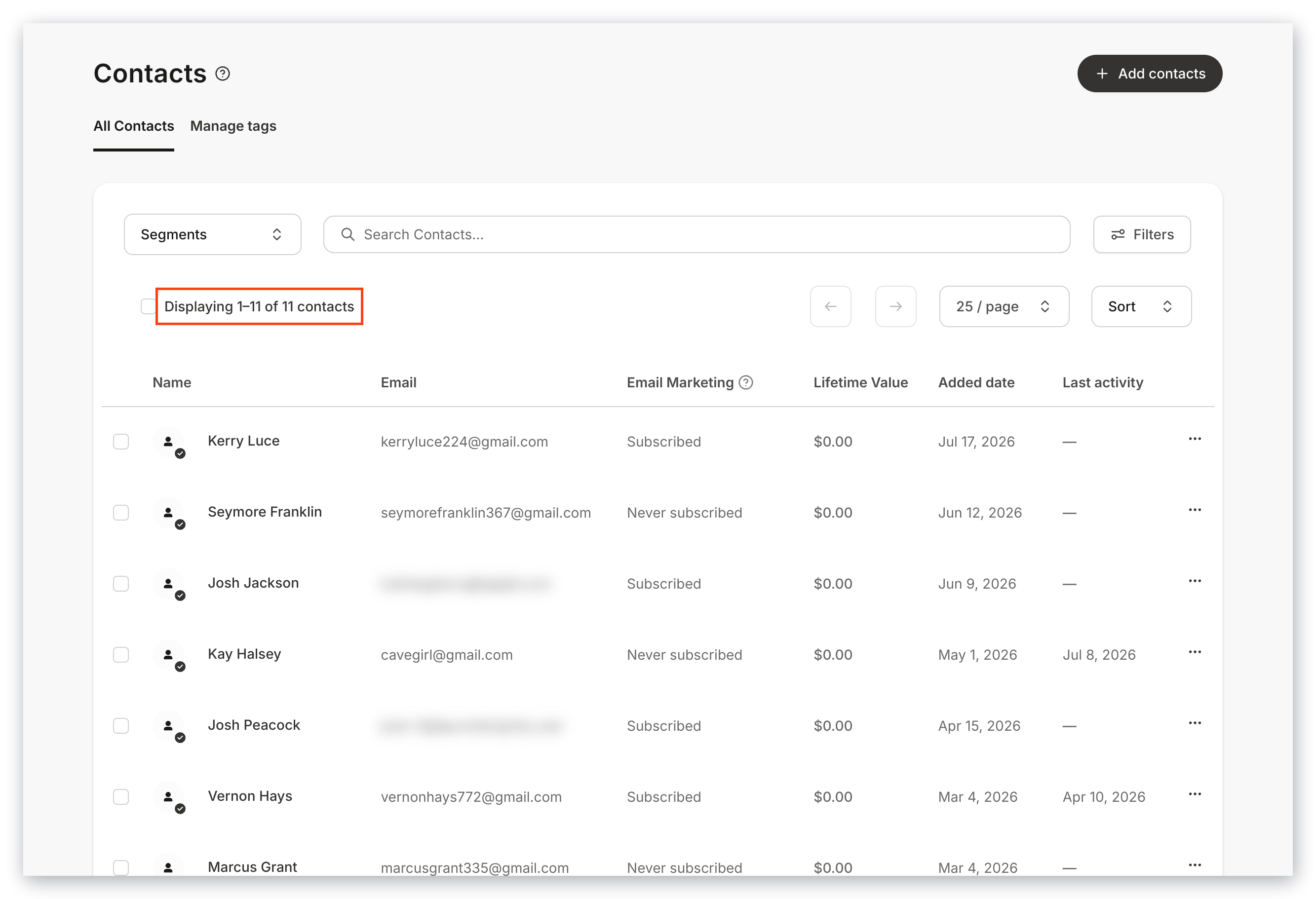Click added date Jul 17, 2026
1316x899 pixels.
pyautogui.click(x=976, y=442)
